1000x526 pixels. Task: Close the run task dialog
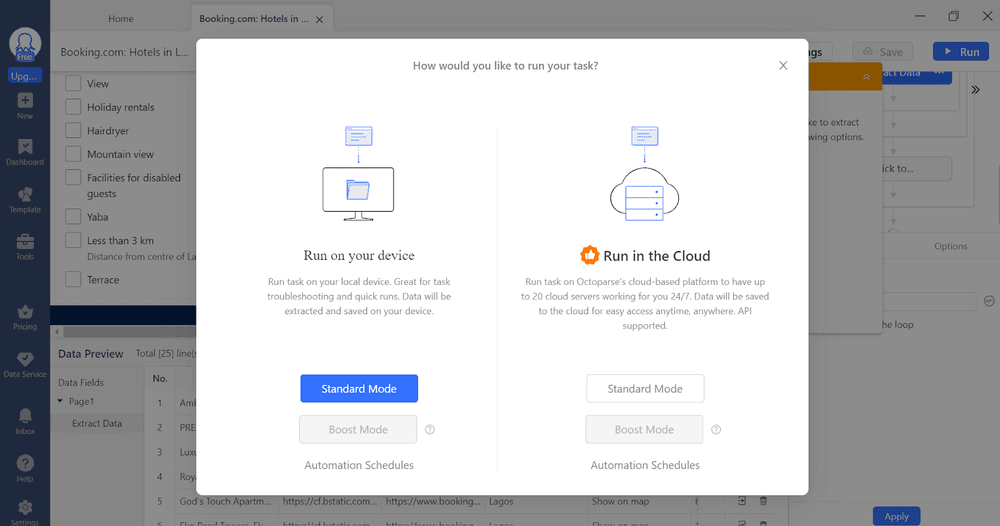pos(783,66)
